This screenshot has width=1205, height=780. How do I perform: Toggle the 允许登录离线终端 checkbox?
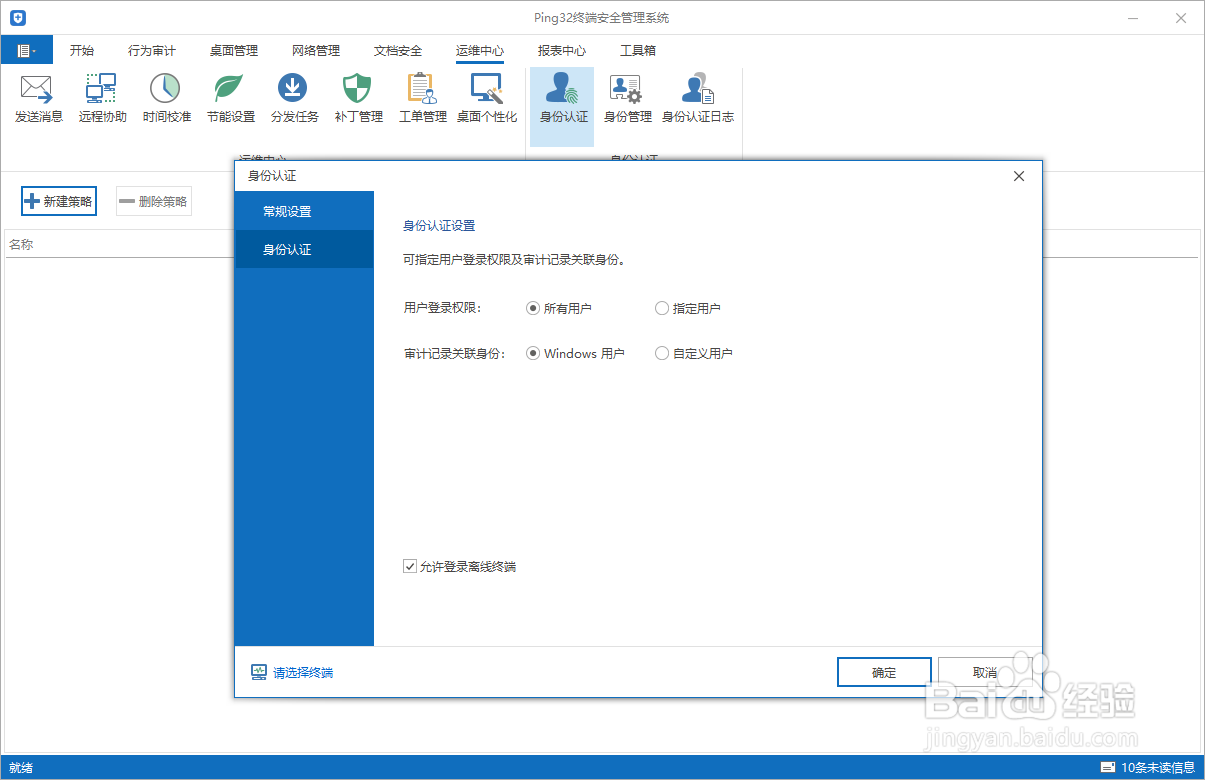click(410, 566)
